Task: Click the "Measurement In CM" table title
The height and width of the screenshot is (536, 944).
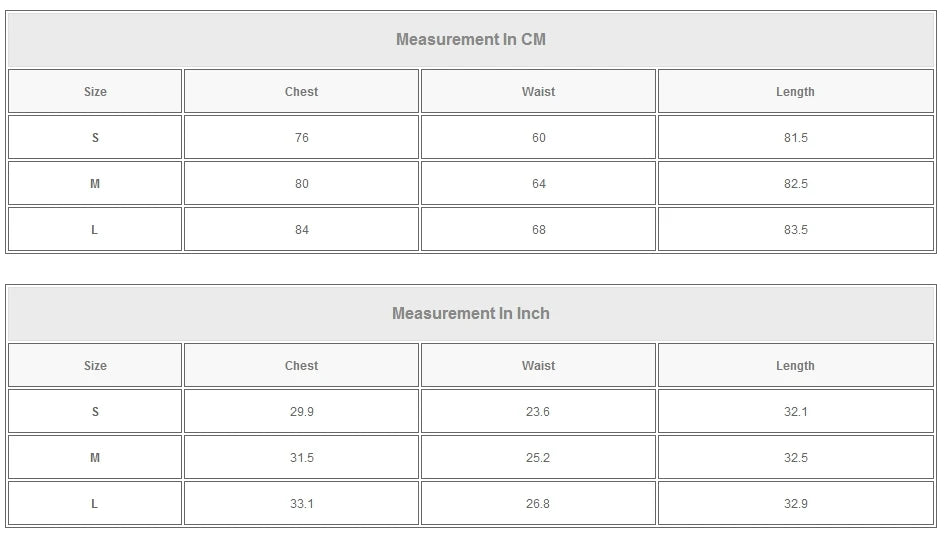Action: [471, 40]
